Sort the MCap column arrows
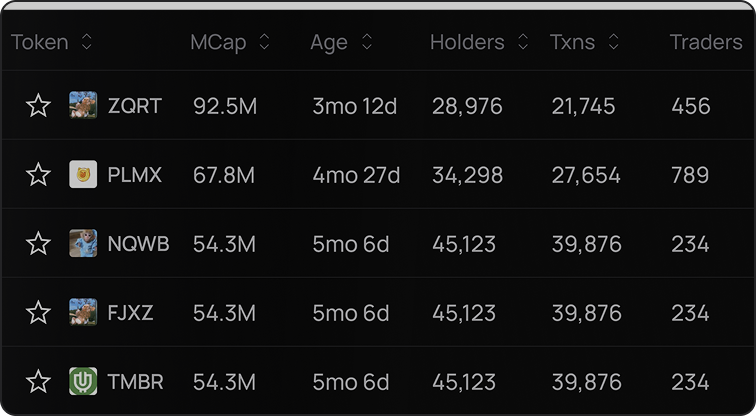 point(264,42)
